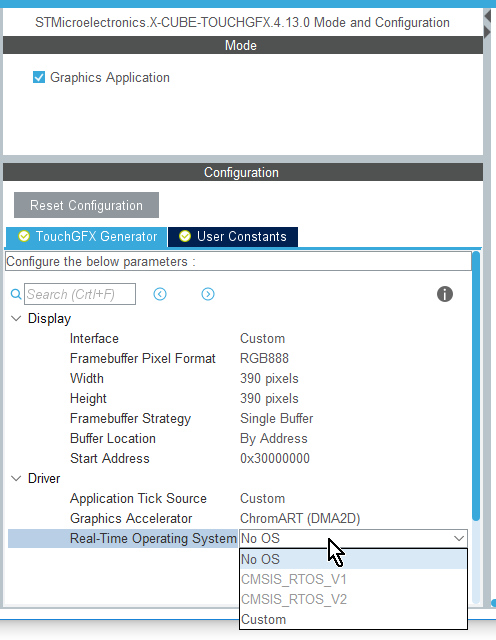Screen dimensions: 496x640
Task: Click the search magnifier icon
Action: click(x=16, y=294)
